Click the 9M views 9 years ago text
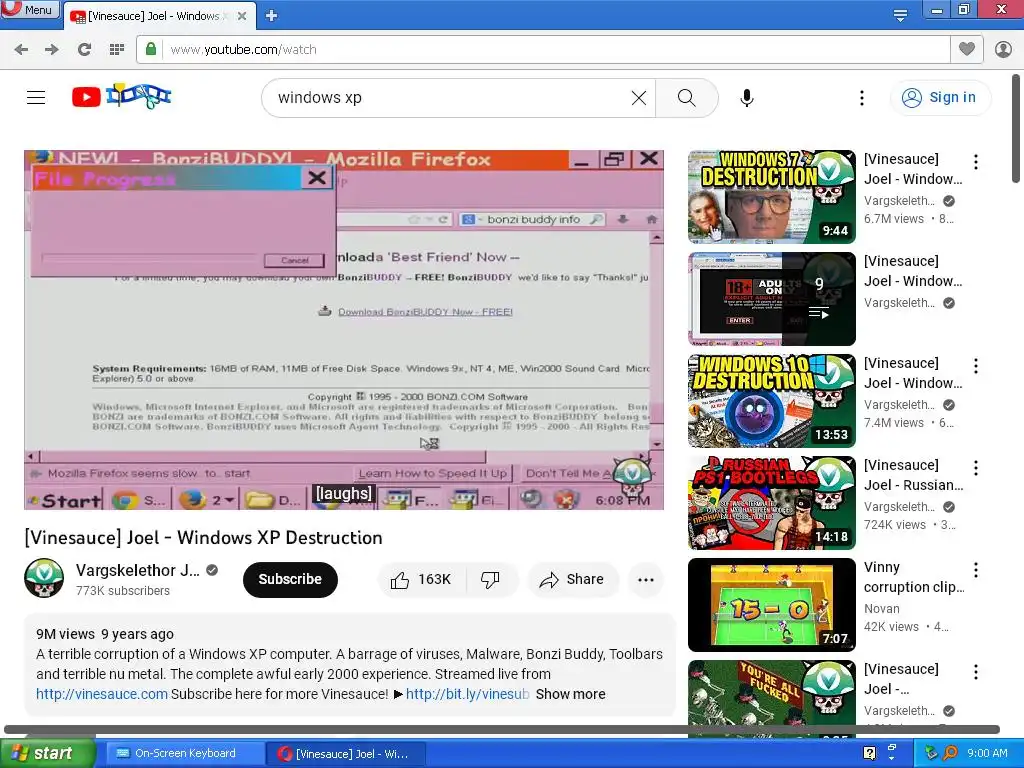 pos(105,634)
